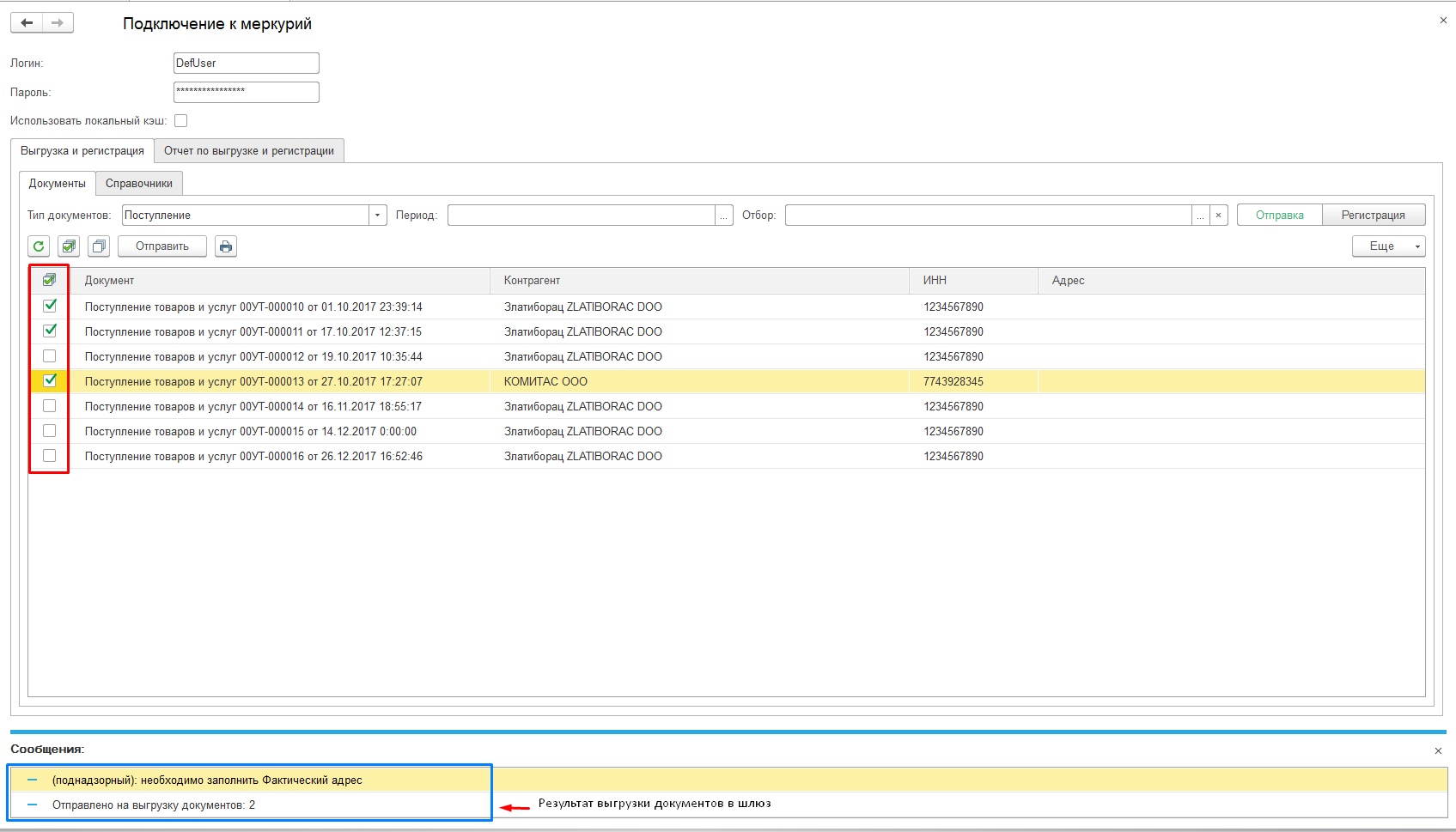Uncheck the document 00УТ-000010 row checkbox
1456x832 pixels.
pos(50,306)
